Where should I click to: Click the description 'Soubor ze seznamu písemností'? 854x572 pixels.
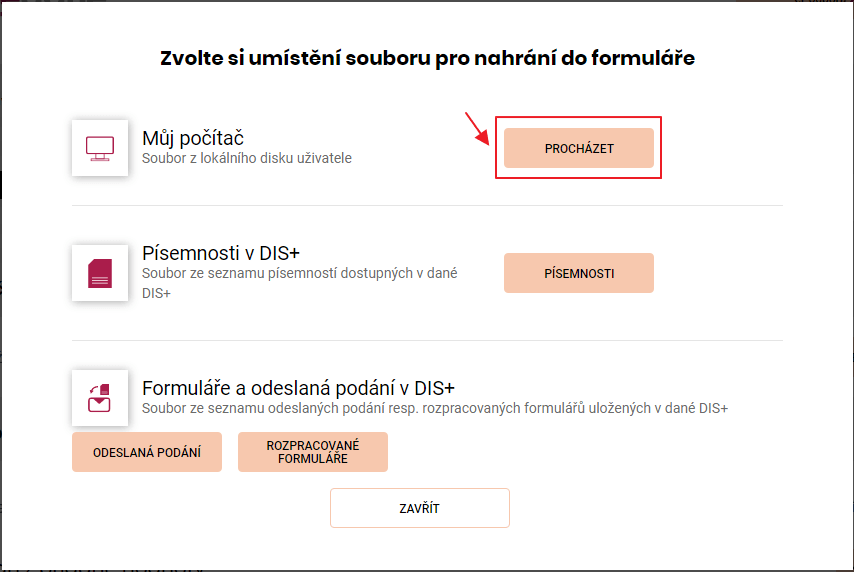point(300,273)
